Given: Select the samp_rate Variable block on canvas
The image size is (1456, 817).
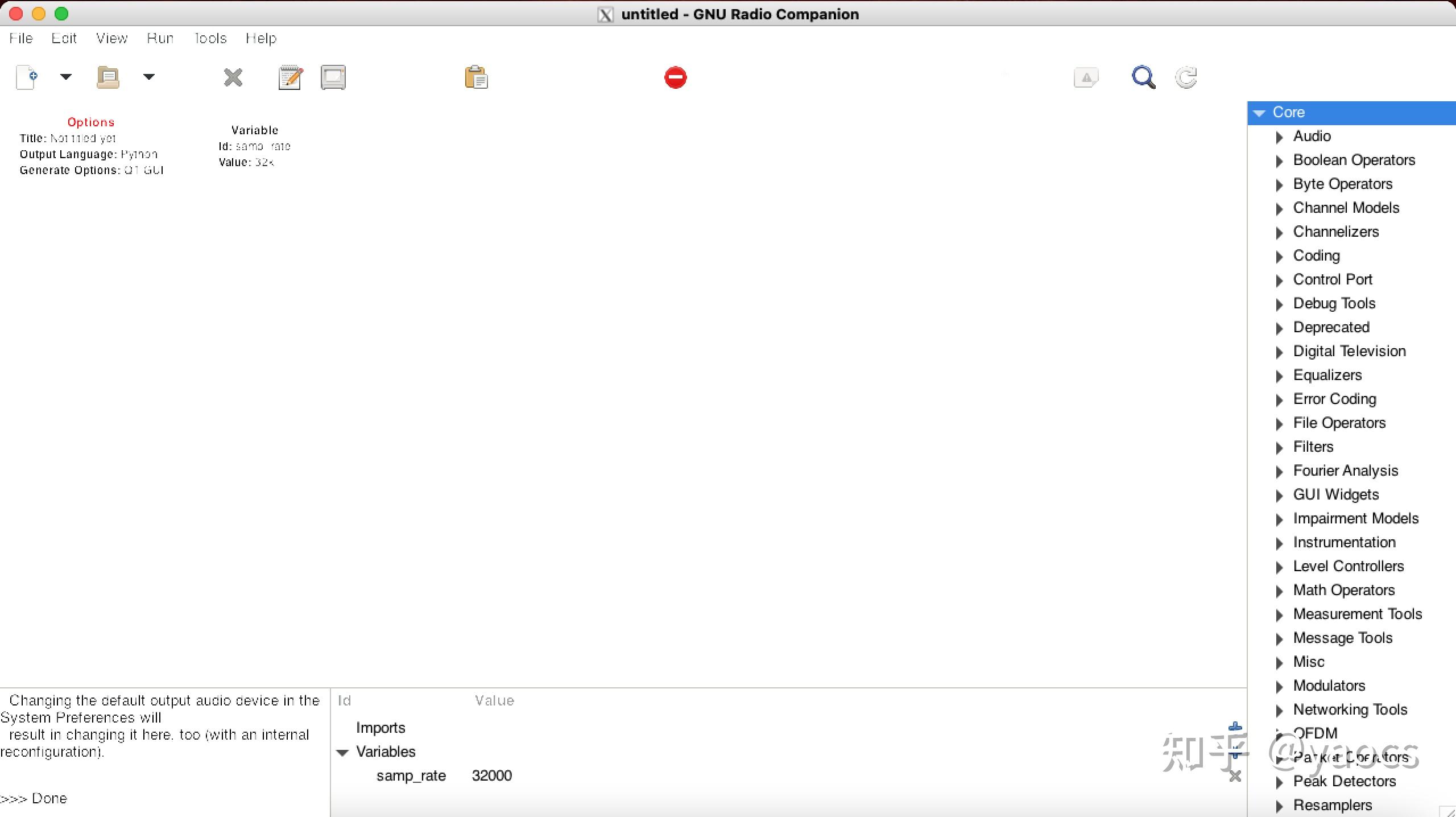Looking at the screenshot, I should 254,146.
